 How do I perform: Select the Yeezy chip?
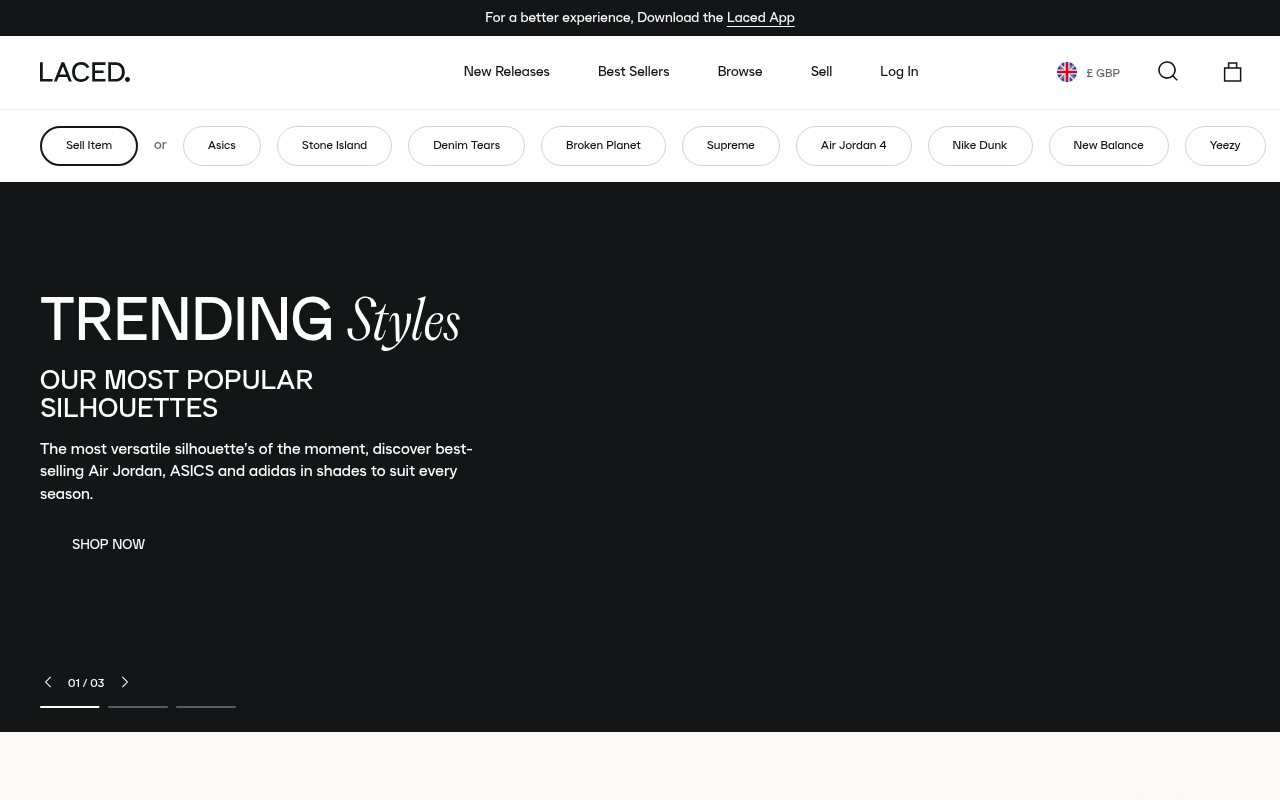pyautogui.click(x=1225, y=146)
